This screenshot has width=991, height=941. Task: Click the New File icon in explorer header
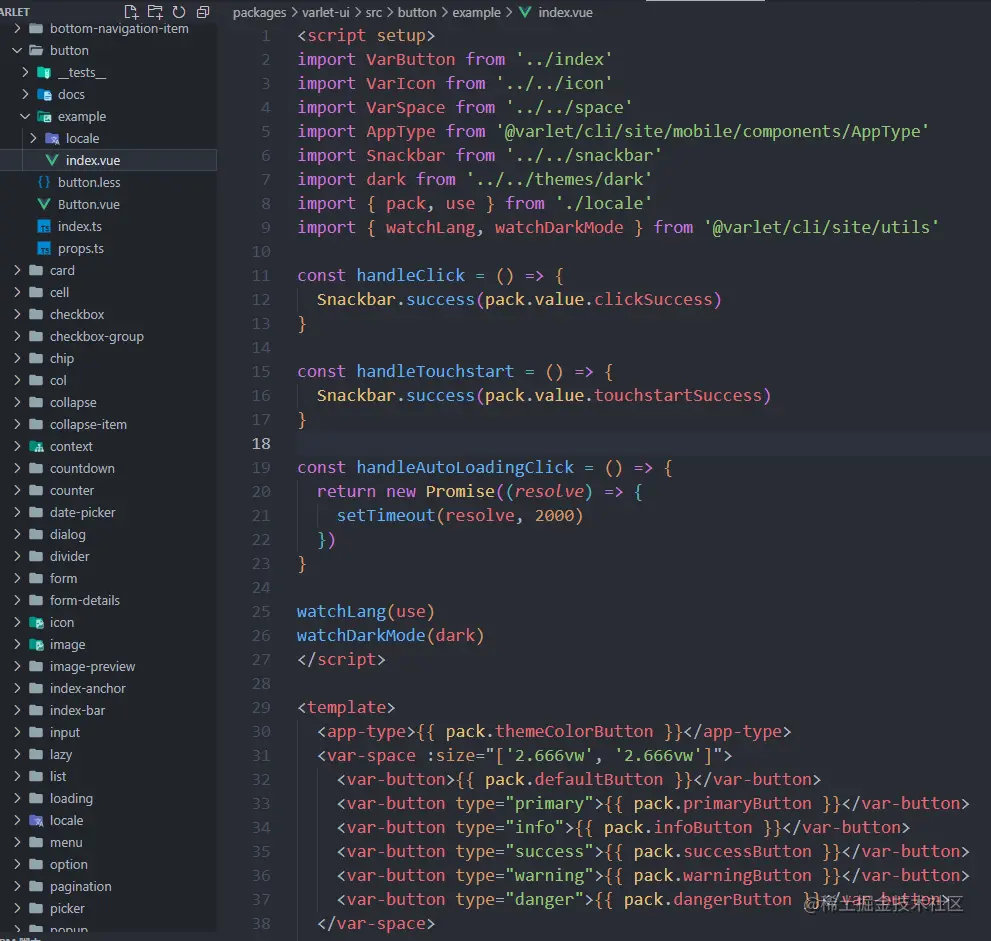coord(131,11)
